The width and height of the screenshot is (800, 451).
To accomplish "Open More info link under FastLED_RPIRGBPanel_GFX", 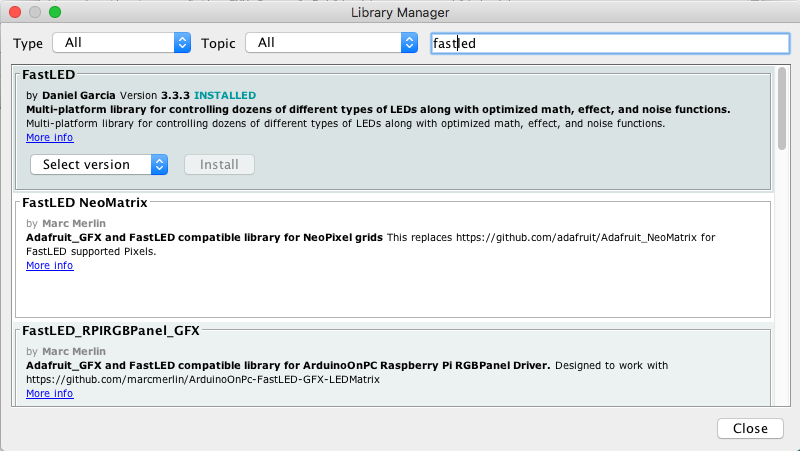I will pyautogui.click(x=50, y=394).
